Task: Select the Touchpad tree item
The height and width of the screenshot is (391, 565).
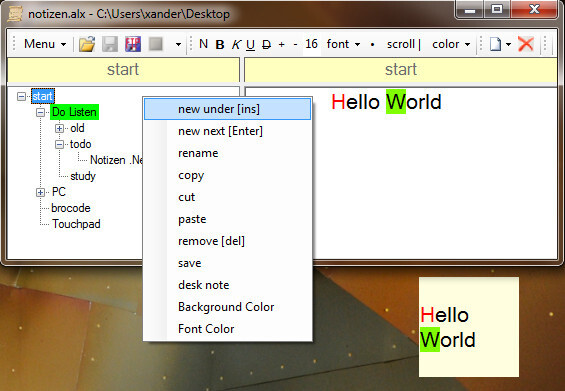Action: pyautogui.click(x=76, y=224)
